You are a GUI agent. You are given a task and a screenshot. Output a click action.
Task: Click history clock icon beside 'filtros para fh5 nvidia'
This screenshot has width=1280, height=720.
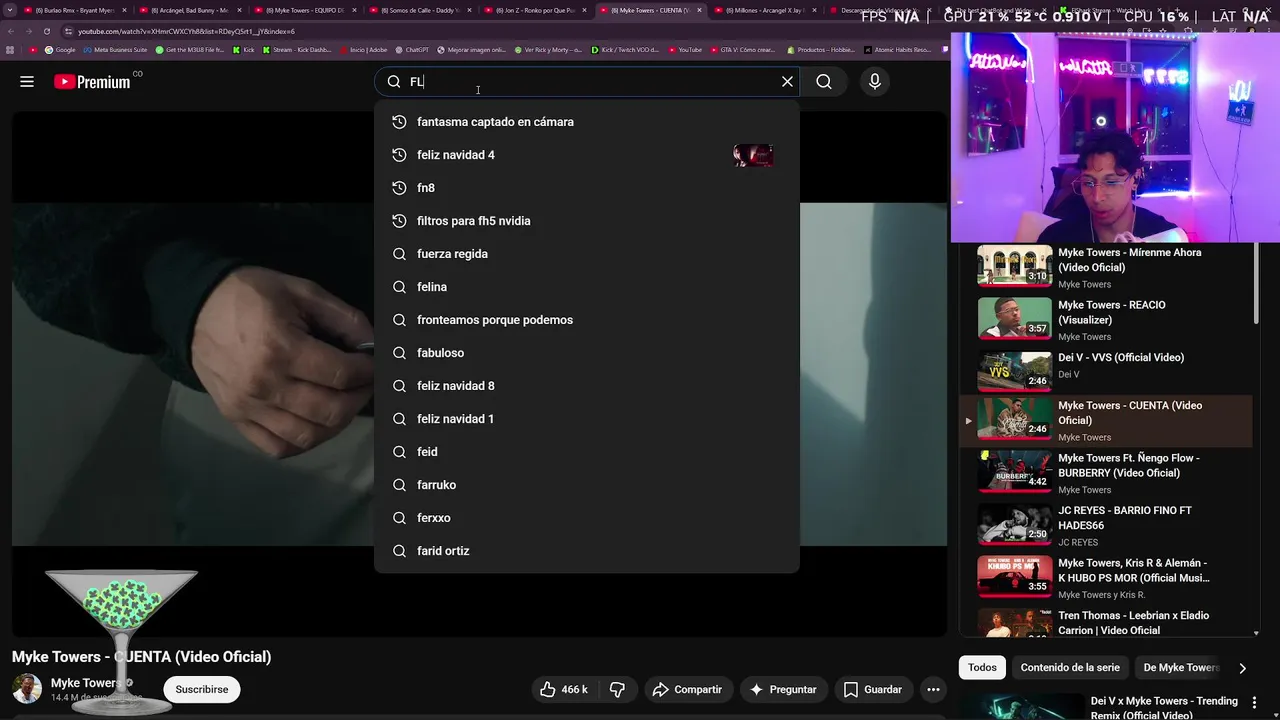pyautogui.click(x=399, y=221)
